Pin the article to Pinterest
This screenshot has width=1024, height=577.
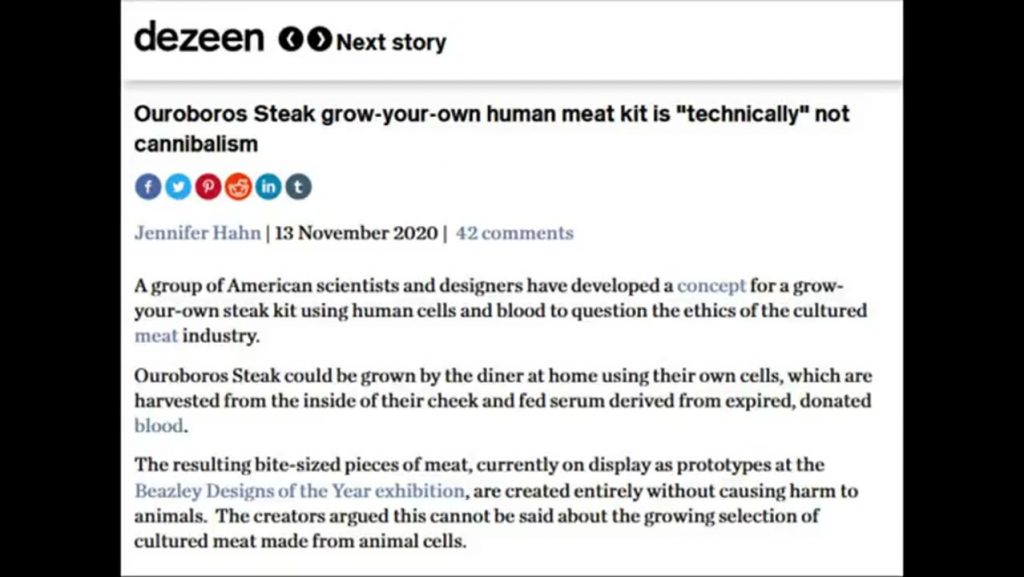point(207,187)
